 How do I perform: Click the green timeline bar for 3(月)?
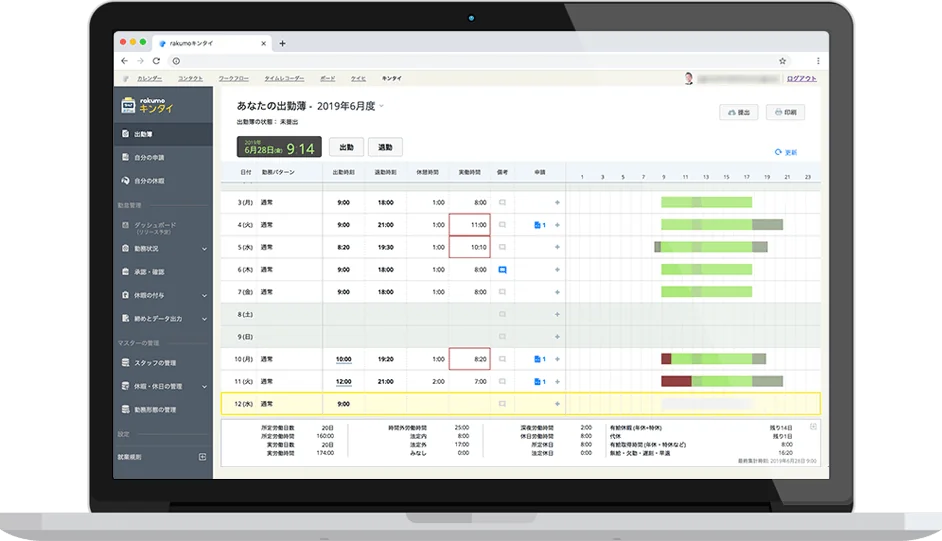[706, 202]
